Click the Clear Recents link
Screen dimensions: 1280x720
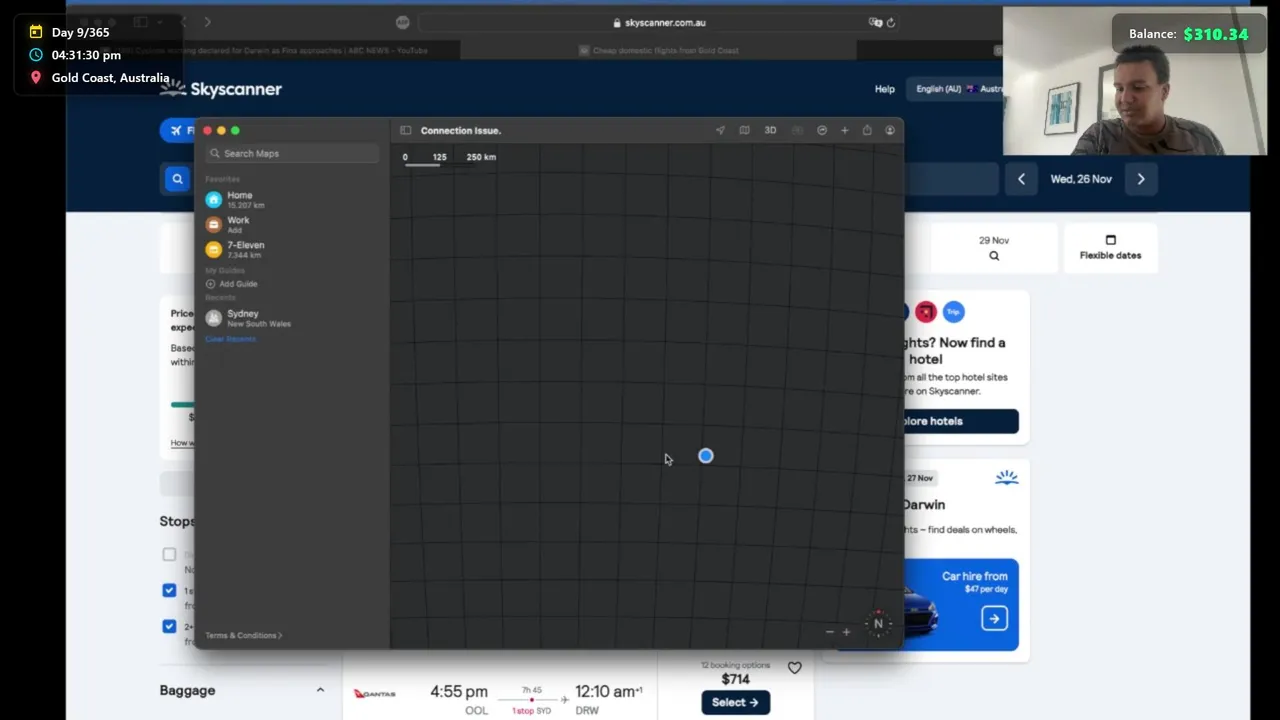230,339
